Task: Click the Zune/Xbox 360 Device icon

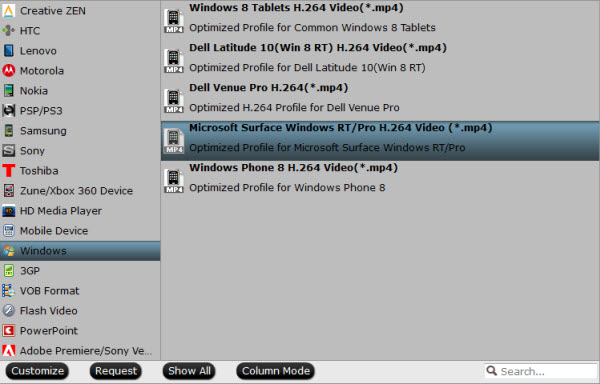Action: (8, 190)
